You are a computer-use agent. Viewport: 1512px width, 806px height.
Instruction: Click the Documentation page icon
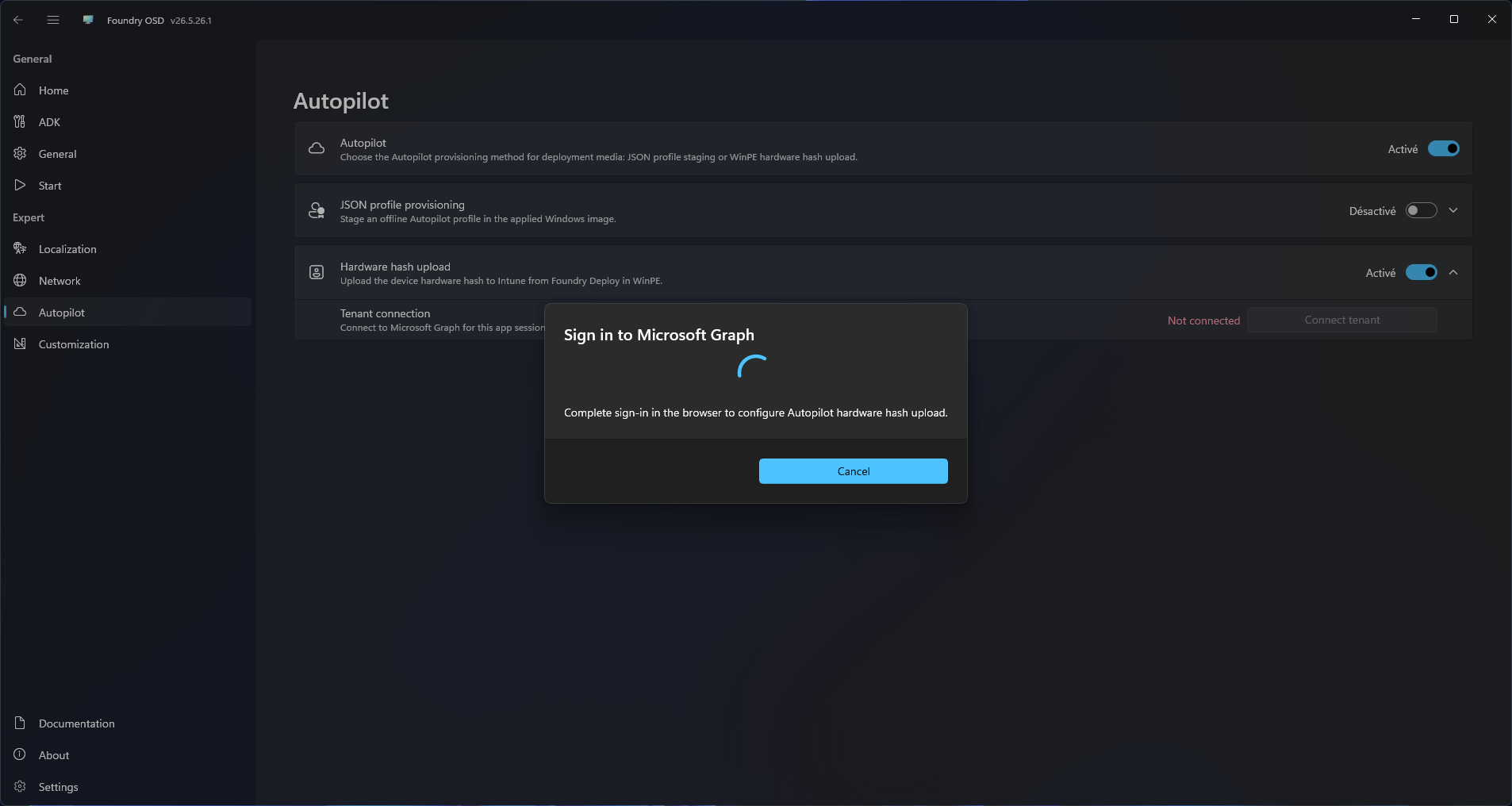pos(20,723)
